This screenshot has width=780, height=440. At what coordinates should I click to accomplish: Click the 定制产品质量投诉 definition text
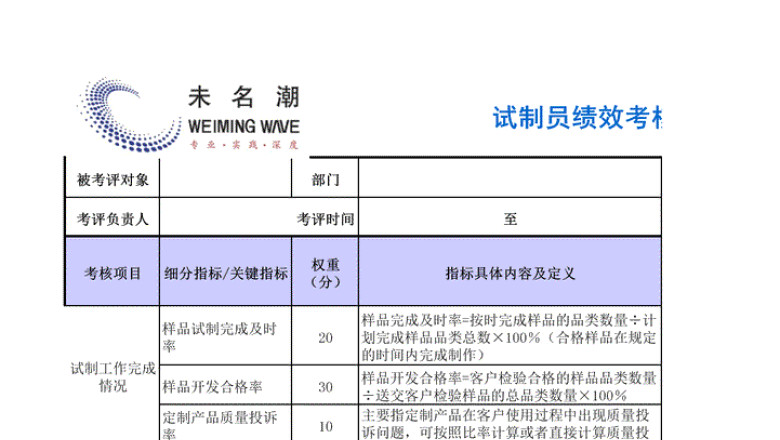click(x=506, y=424)
